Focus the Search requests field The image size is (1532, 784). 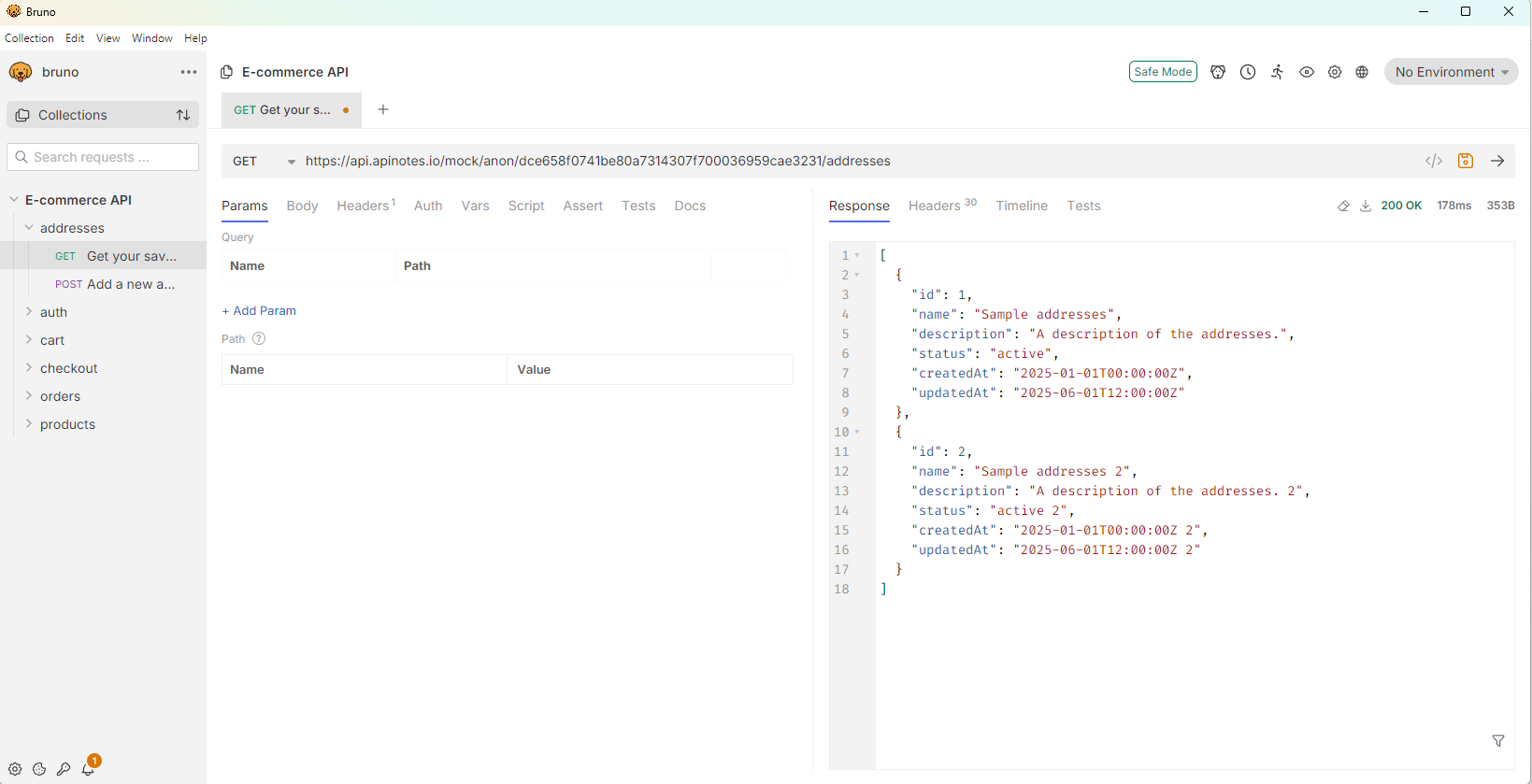click(x=103, y=157)
